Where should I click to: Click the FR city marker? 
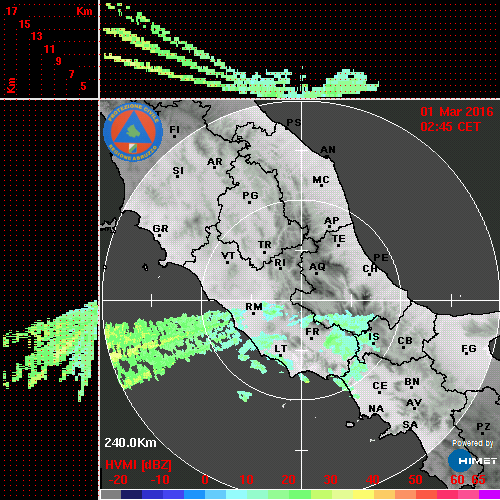pos(312,333)
